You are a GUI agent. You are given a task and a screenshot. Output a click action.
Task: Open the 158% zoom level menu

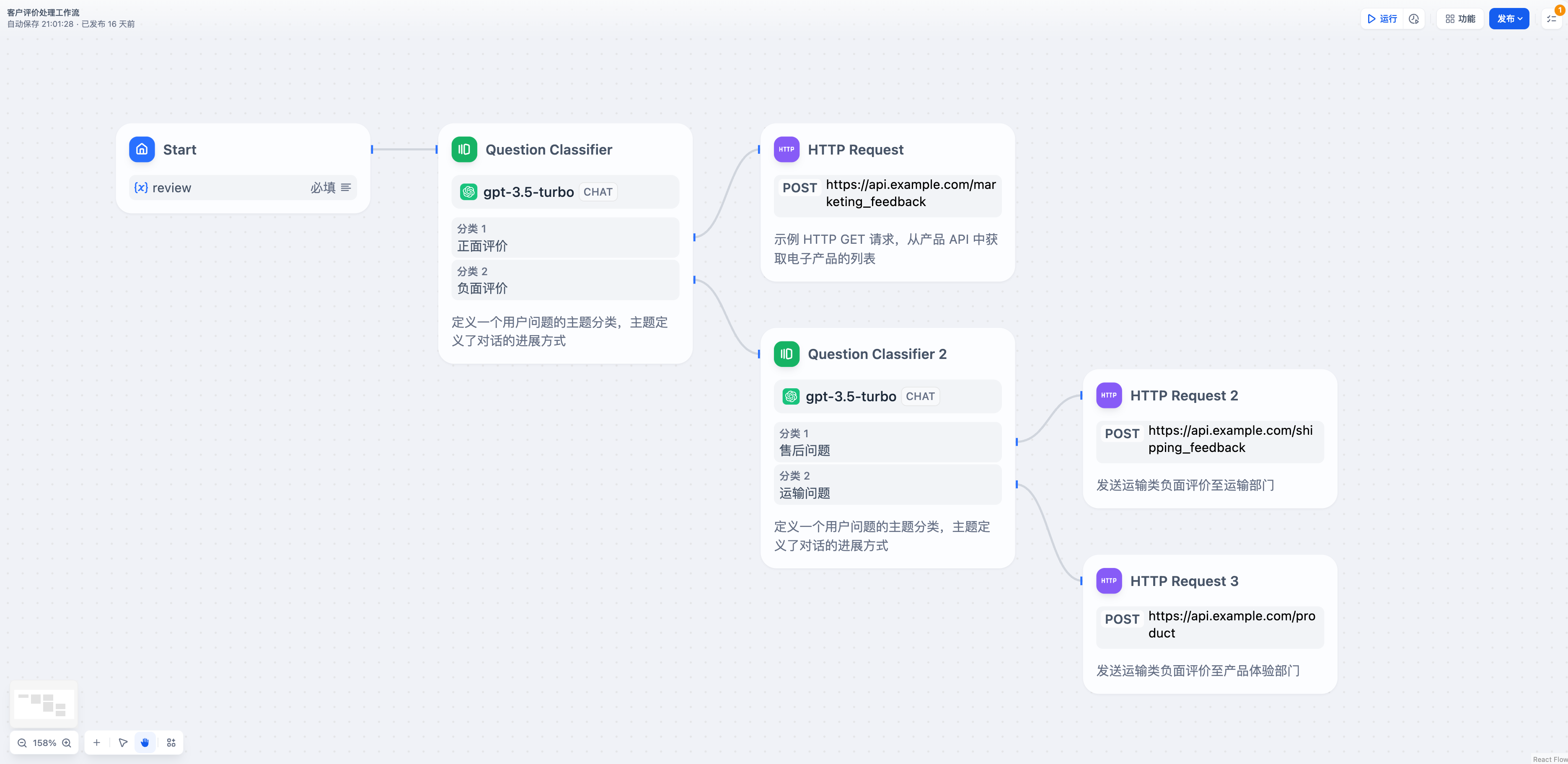[44, 743]
